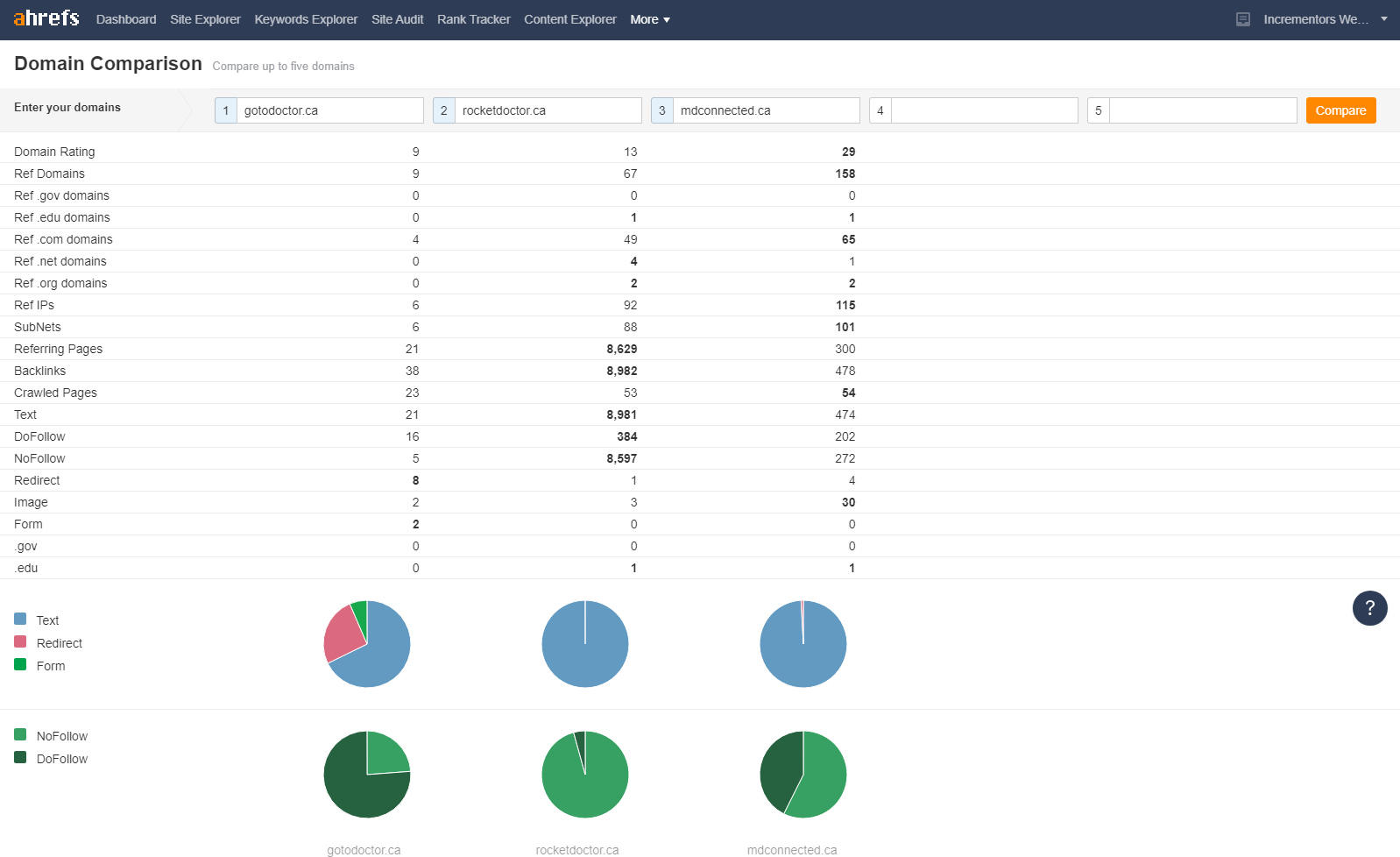Open the Incrementors account dropdown arrow
The image size is (1400, 857).
pos(1384,18)
